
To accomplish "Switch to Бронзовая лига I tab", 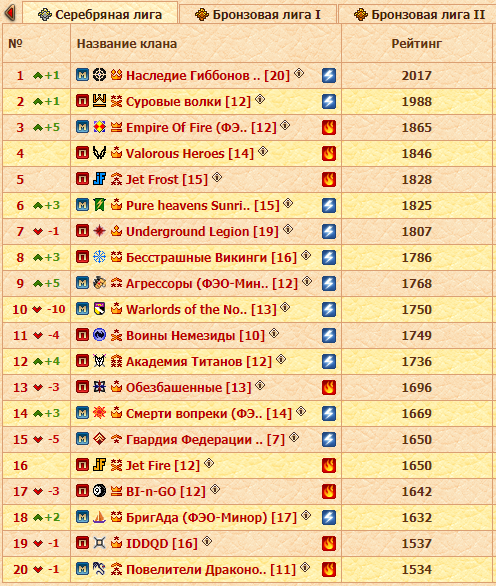I will [258, 15].
